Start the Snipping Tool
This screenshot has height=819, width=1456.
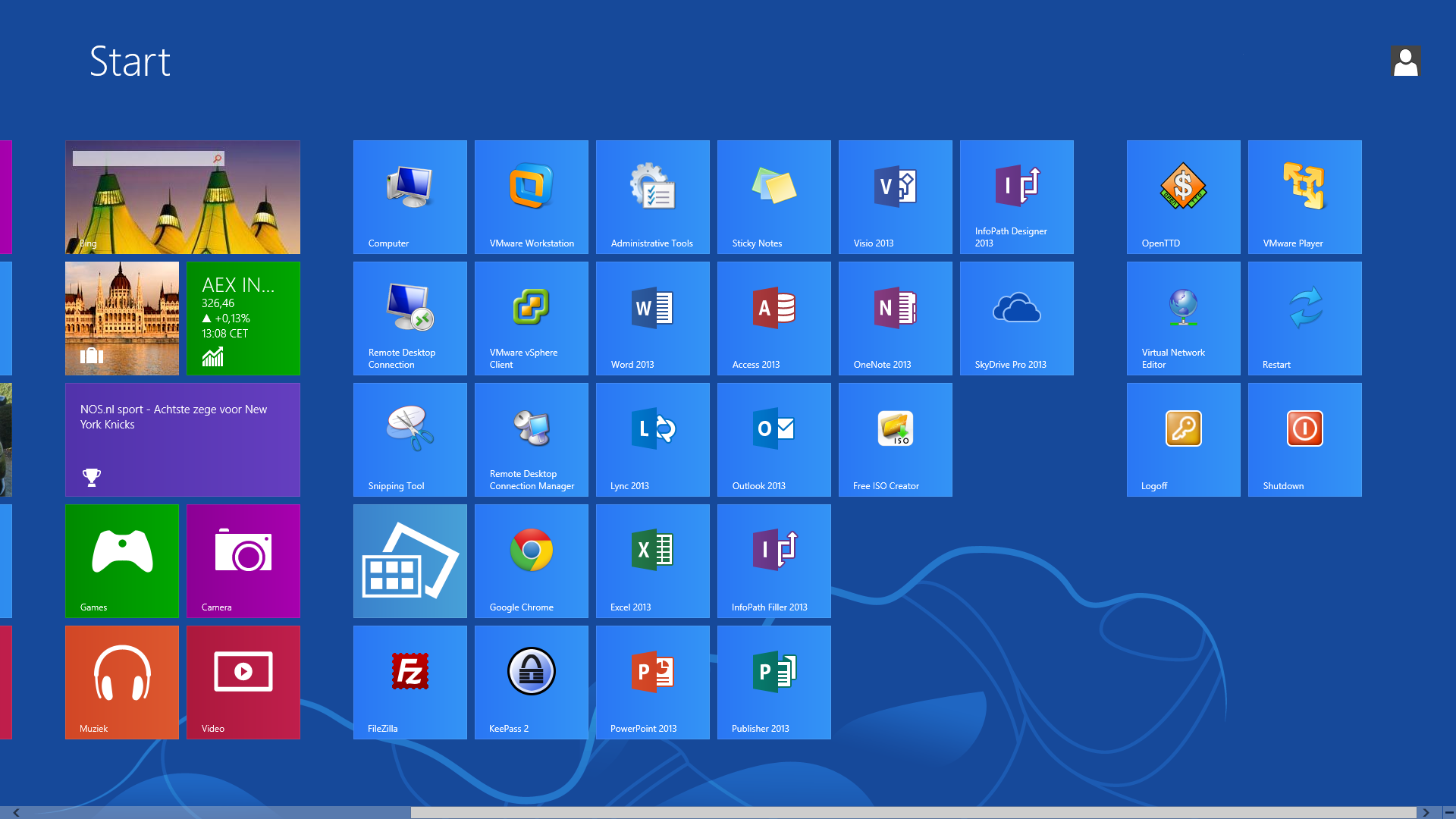409,439
